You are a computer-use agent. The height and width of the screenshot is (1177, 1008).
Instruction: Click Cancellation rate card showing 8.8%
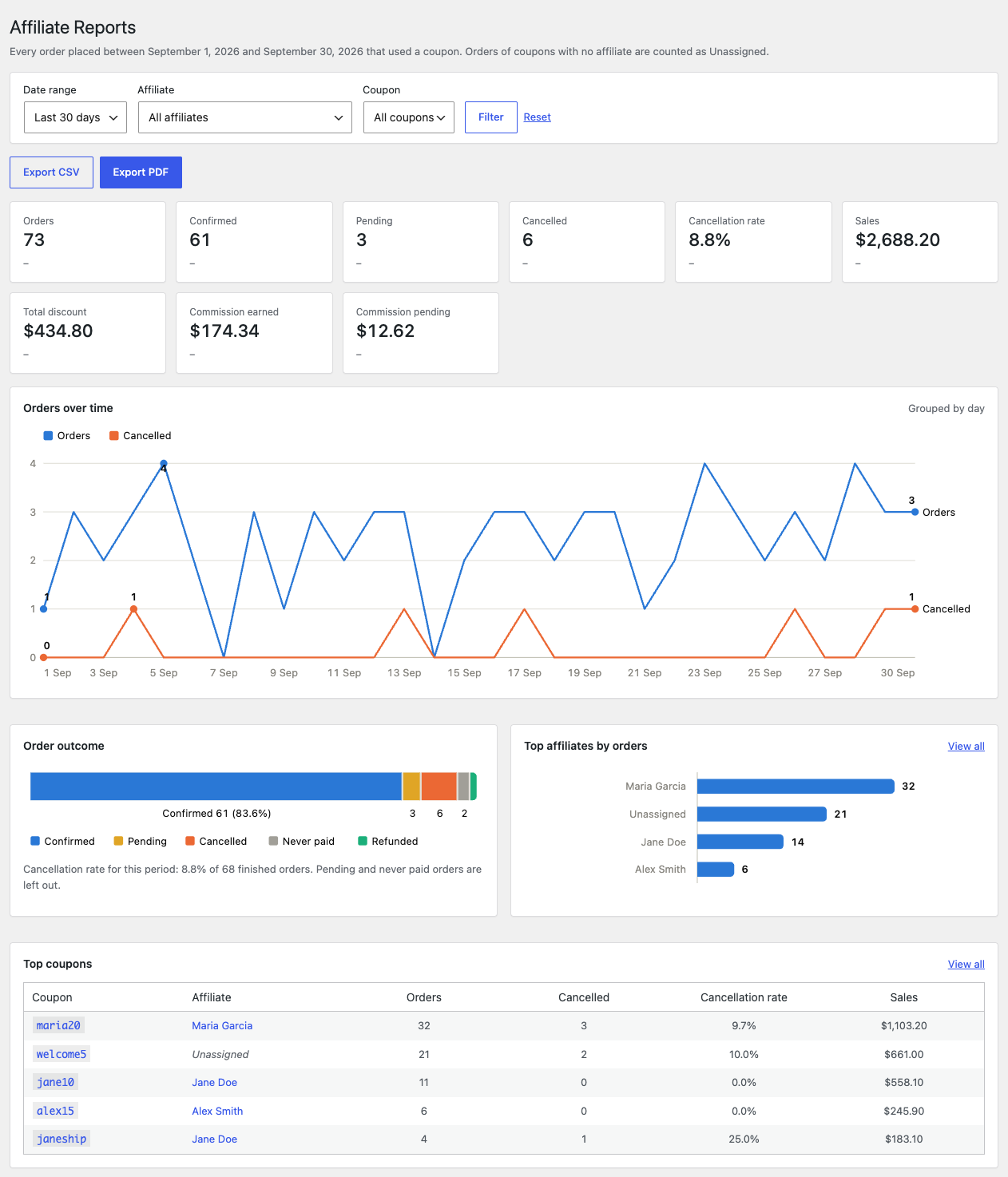753,242
